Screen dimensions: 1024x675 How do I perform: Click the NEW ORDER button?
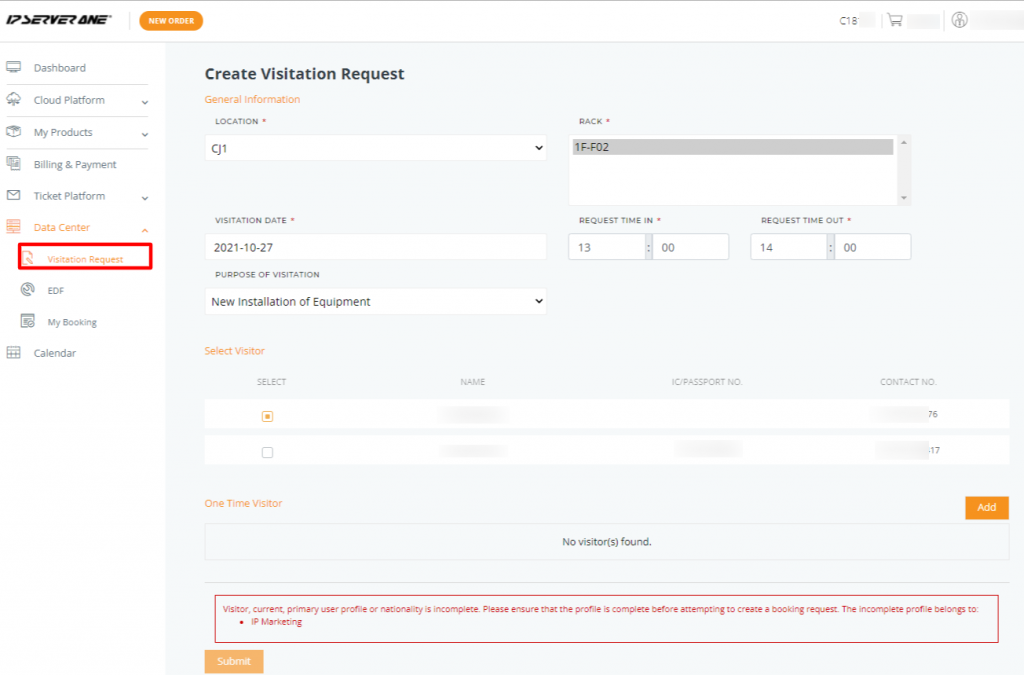(x=171, y=20)
